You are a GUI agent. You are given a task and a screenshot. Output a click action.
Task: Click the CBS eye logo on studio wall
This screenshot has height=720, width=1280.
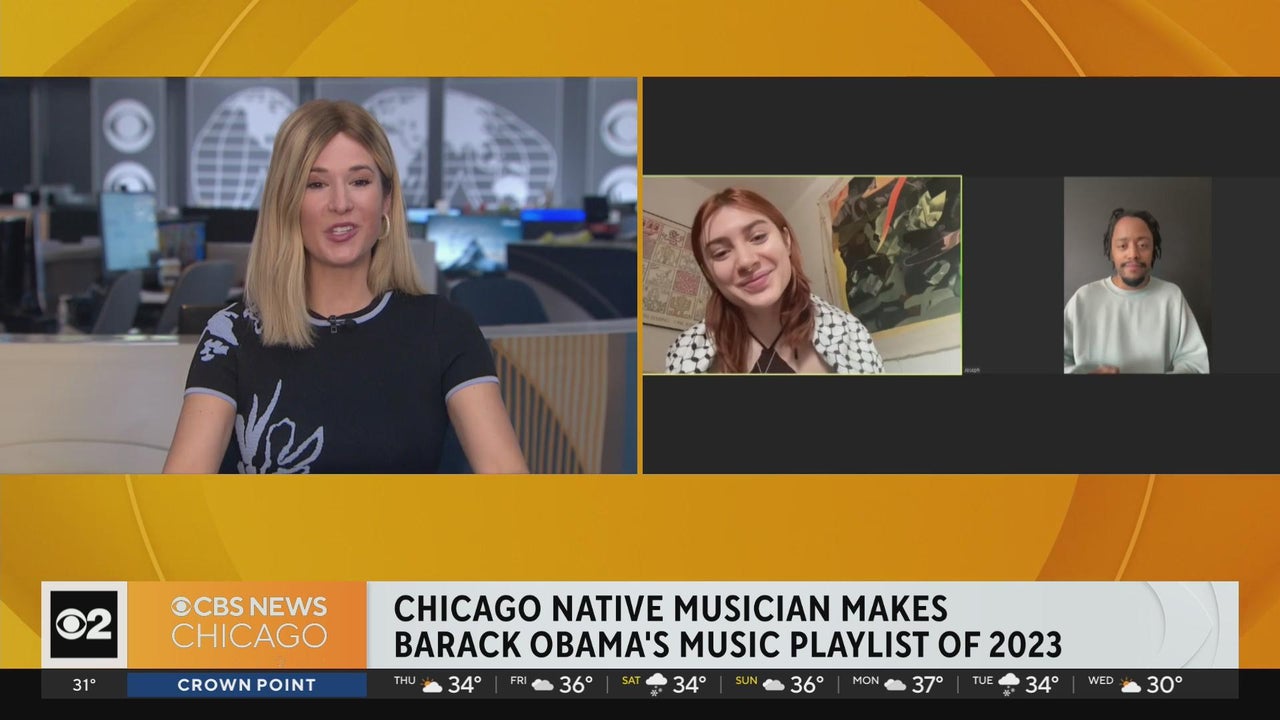128,126
